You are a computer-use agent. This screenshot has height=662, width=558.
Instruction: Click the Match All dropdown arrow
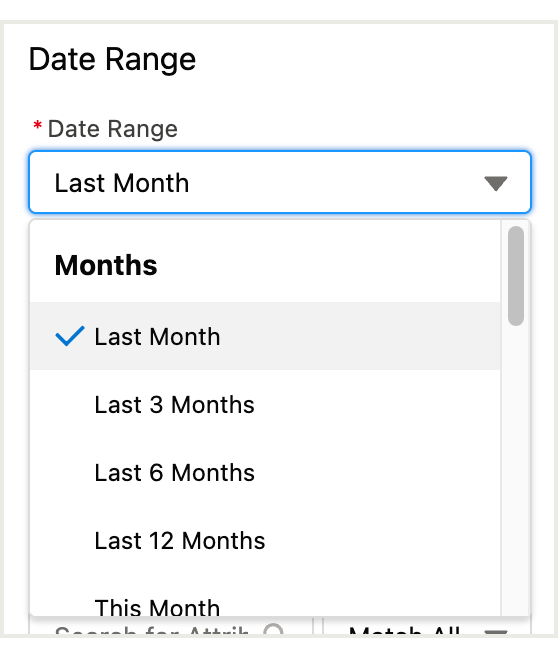click(496, 632)
